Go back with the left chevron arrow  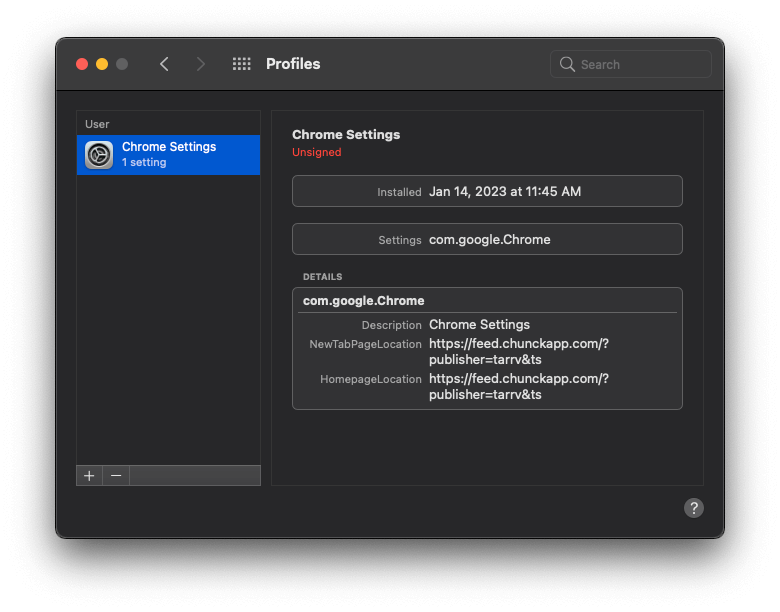[164, 64]
